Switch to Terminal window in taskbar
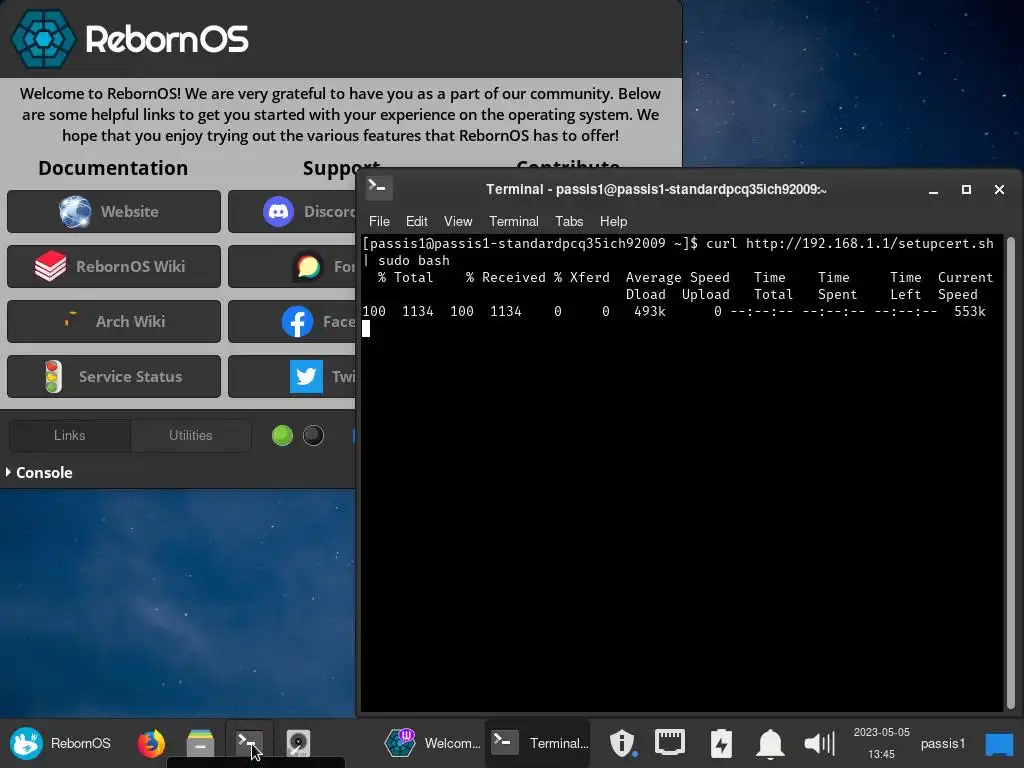 tap(538, 743)
